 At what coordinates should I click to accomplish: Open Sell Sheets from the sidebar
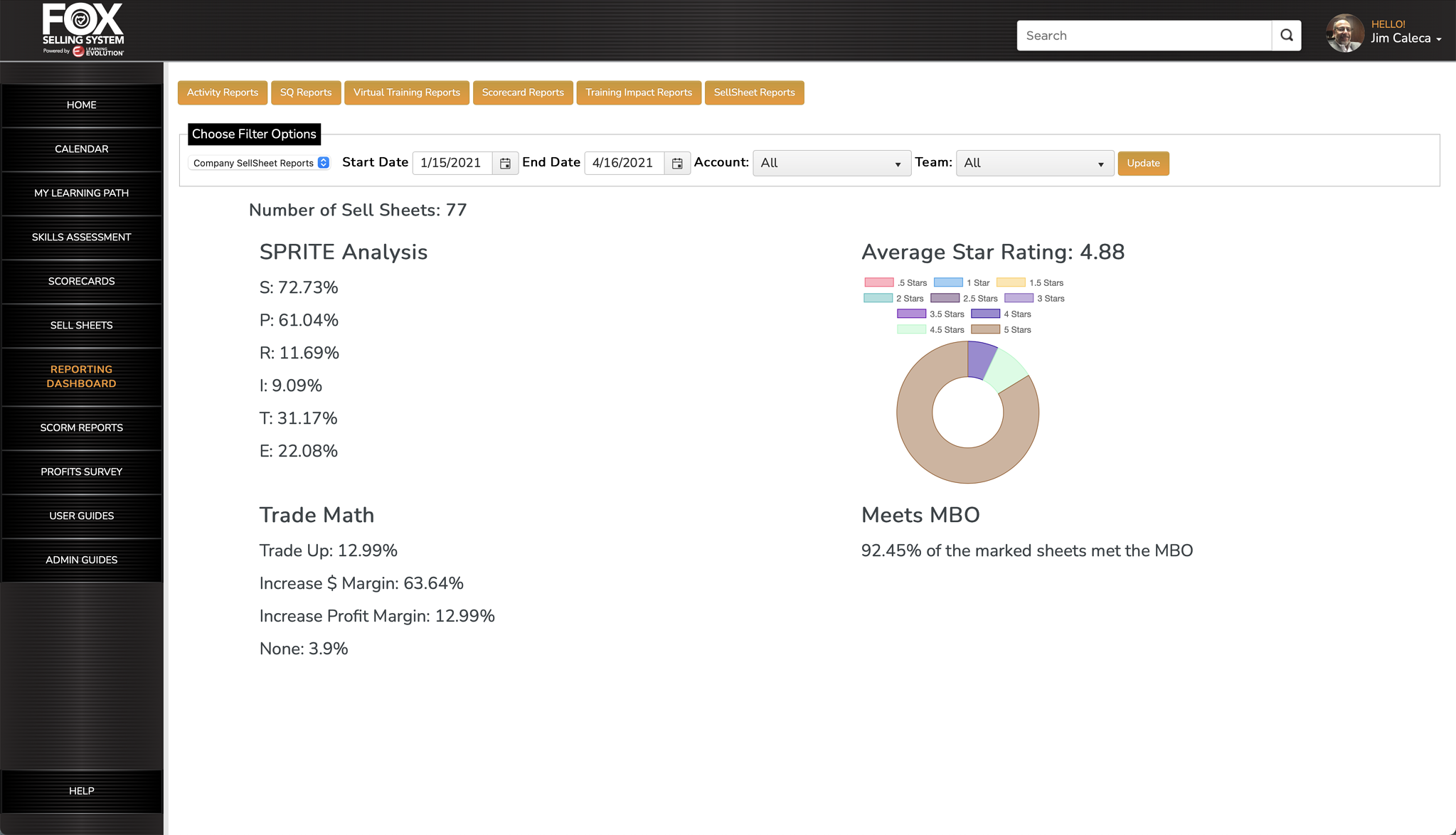[81, 325]
